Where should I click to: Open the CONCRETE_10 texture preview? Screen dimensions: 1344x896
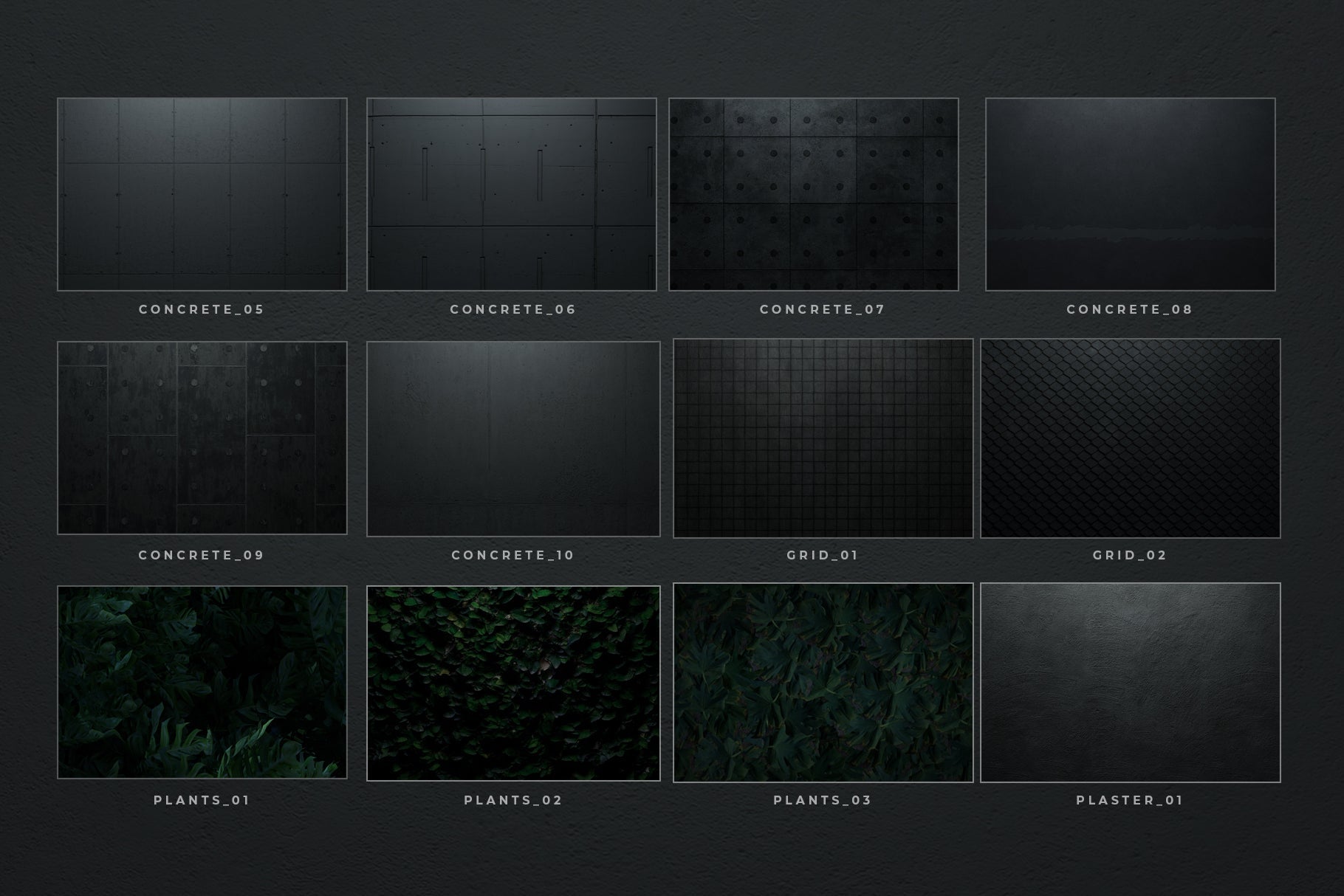513,438
